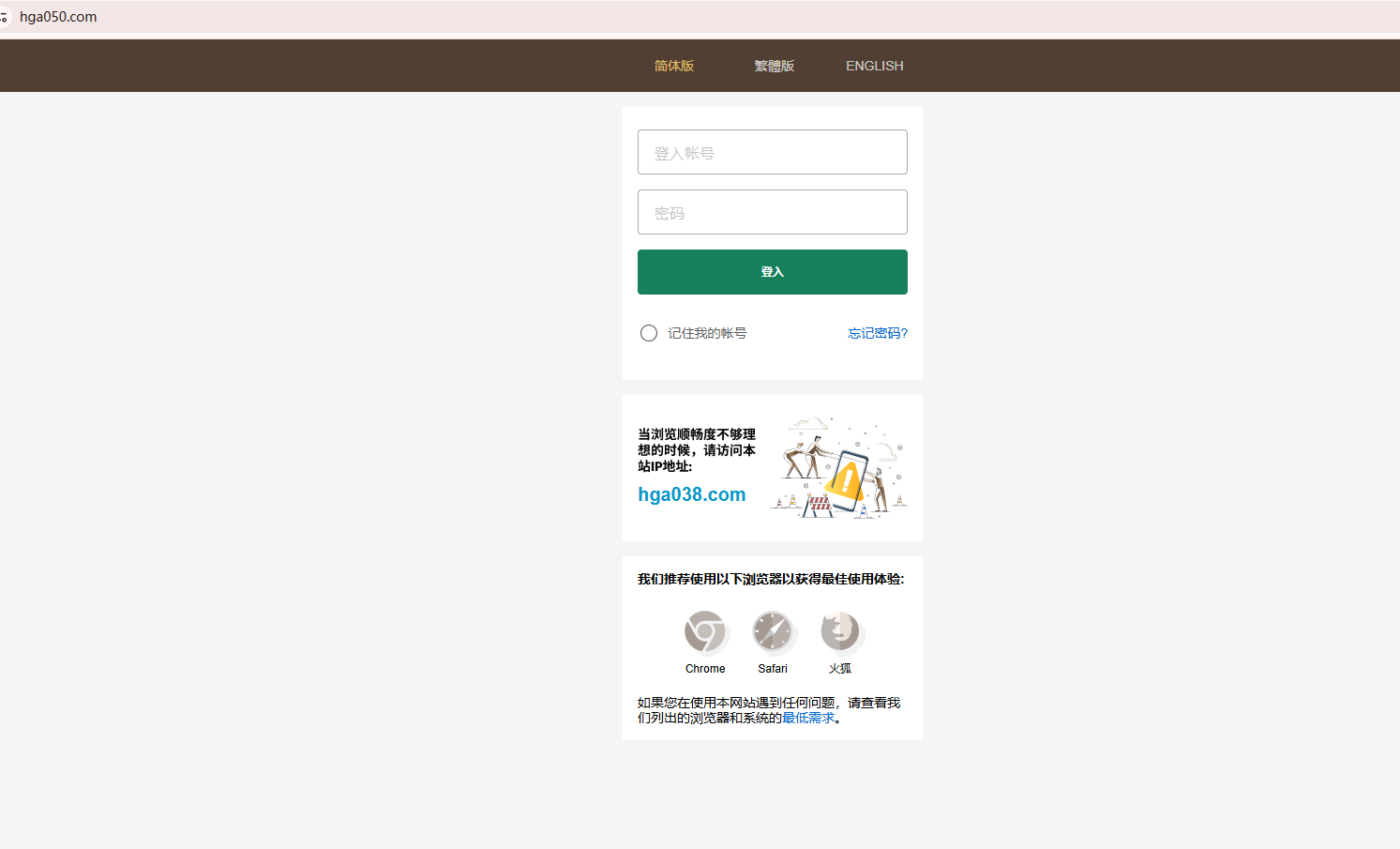This screenshot has height=849, width=1400.
Task: Toggle the remember account circle control
Action: click(x=648, y=332)
